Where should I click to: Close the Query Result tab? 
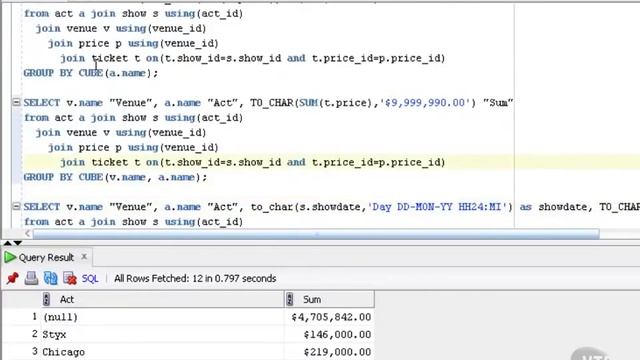click(x=84, y=257)
